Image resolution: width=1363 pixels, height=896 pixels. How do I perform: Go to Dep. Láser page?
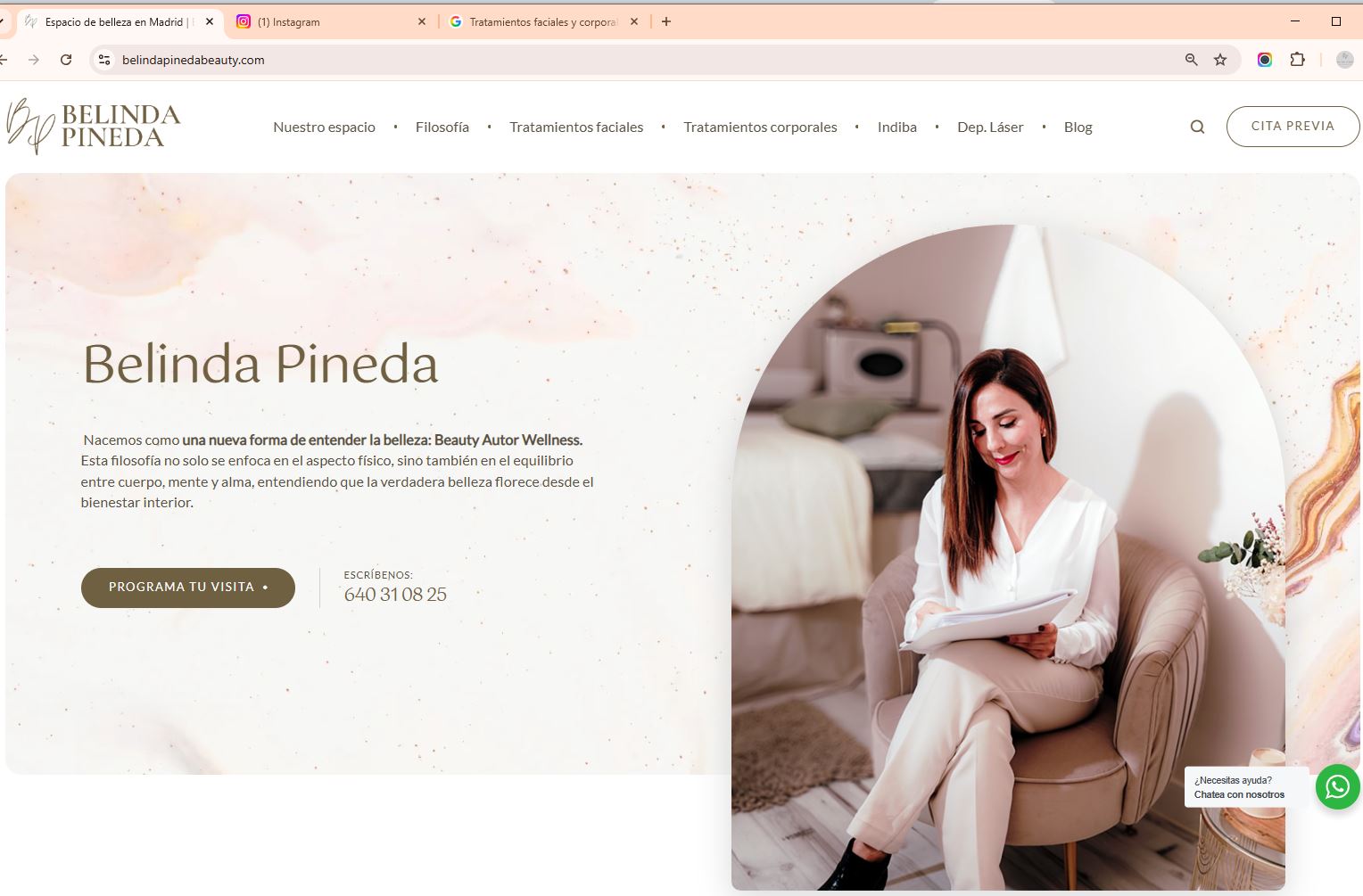990,127
